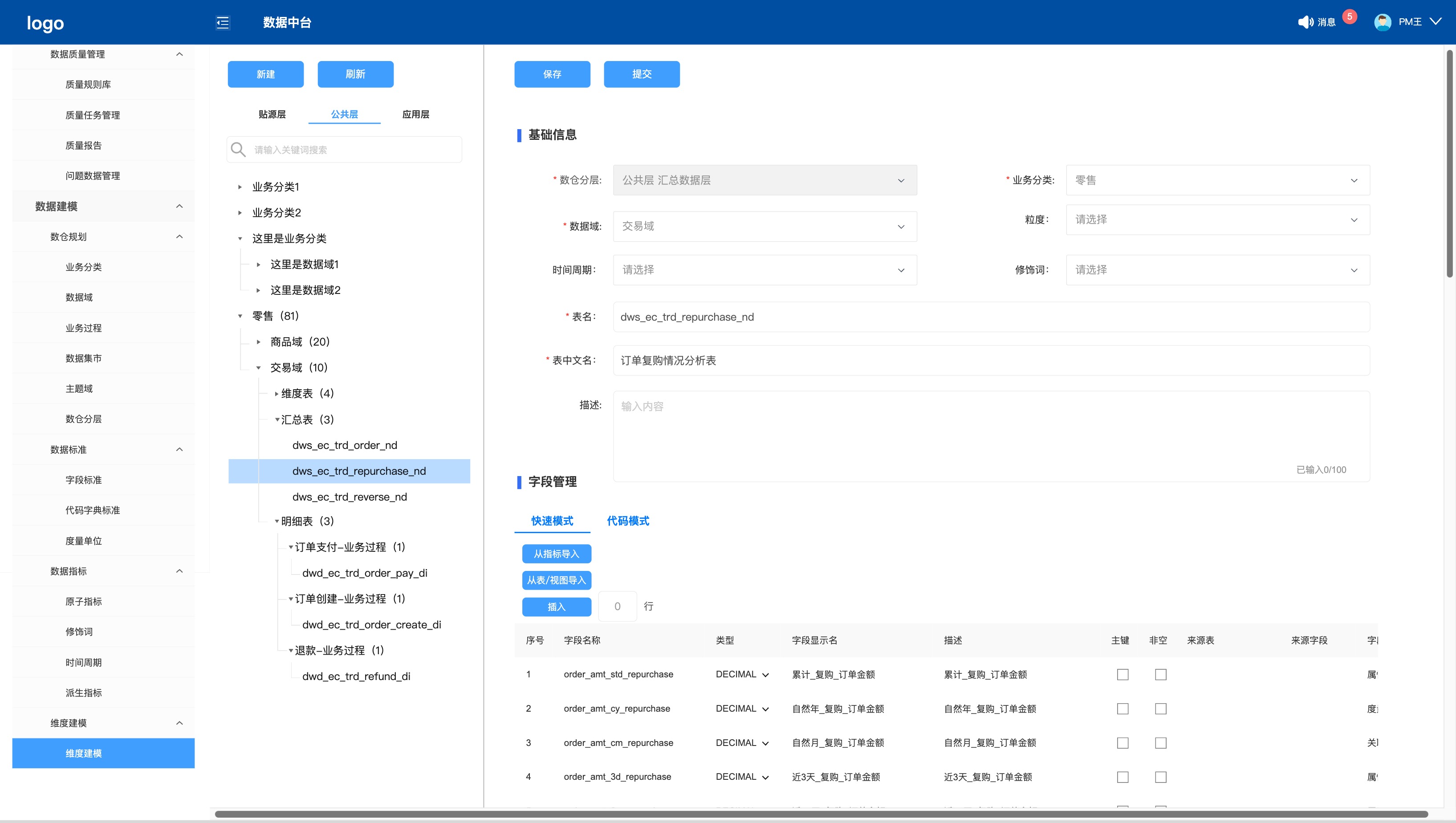Collapse the 交易域 (10) tree node
Viewport: 1456px width, 823px height.
(258, 368)
